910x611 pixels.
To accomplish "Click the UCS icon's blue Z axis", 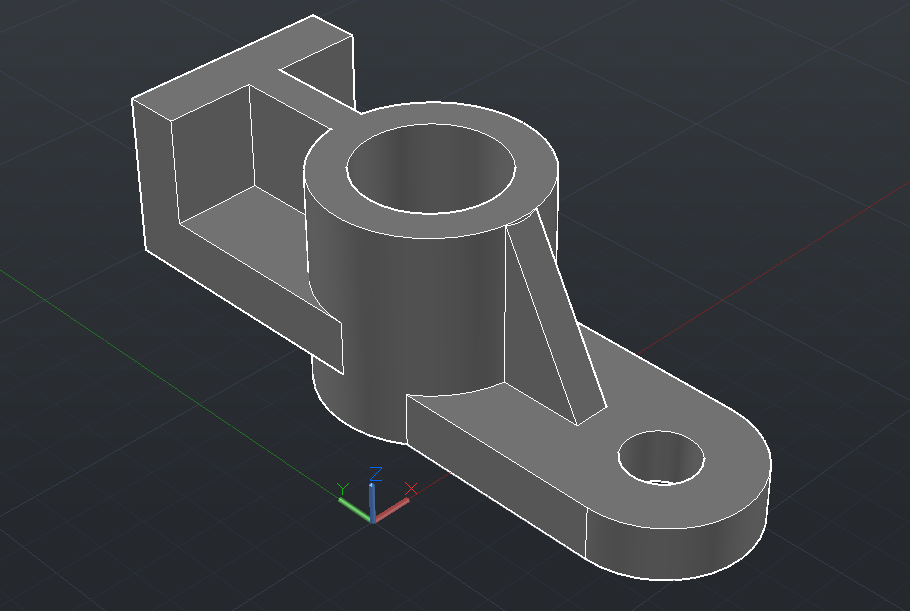I will point(372,503).
